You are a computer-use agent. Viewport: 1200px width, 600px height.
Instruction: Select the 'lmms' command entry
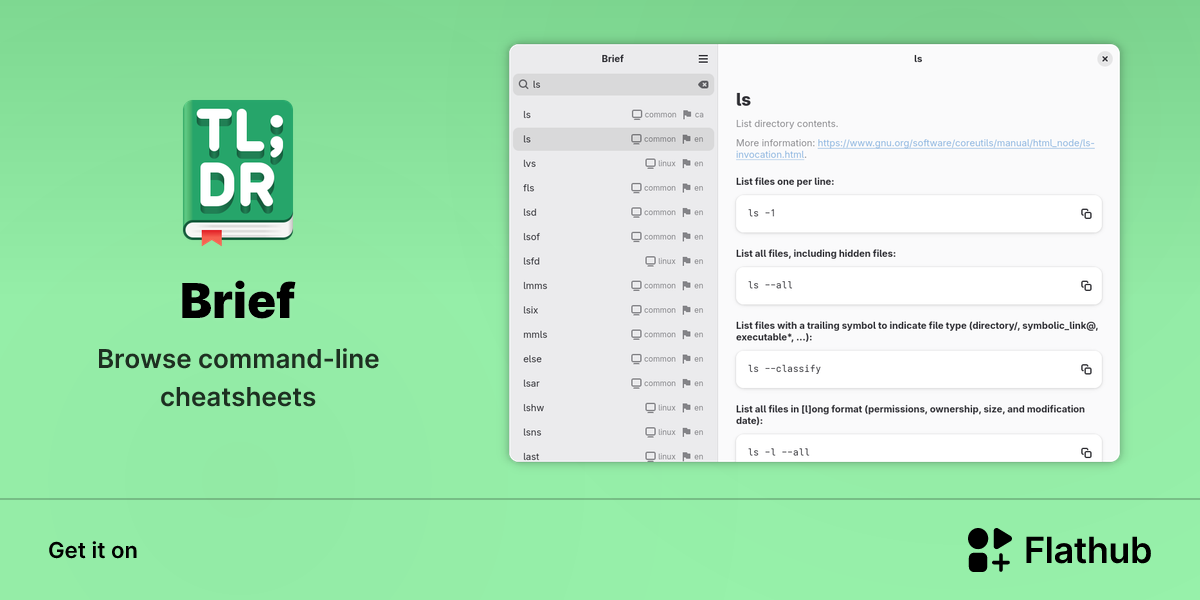pyautogui.click(x=613, y=286)
